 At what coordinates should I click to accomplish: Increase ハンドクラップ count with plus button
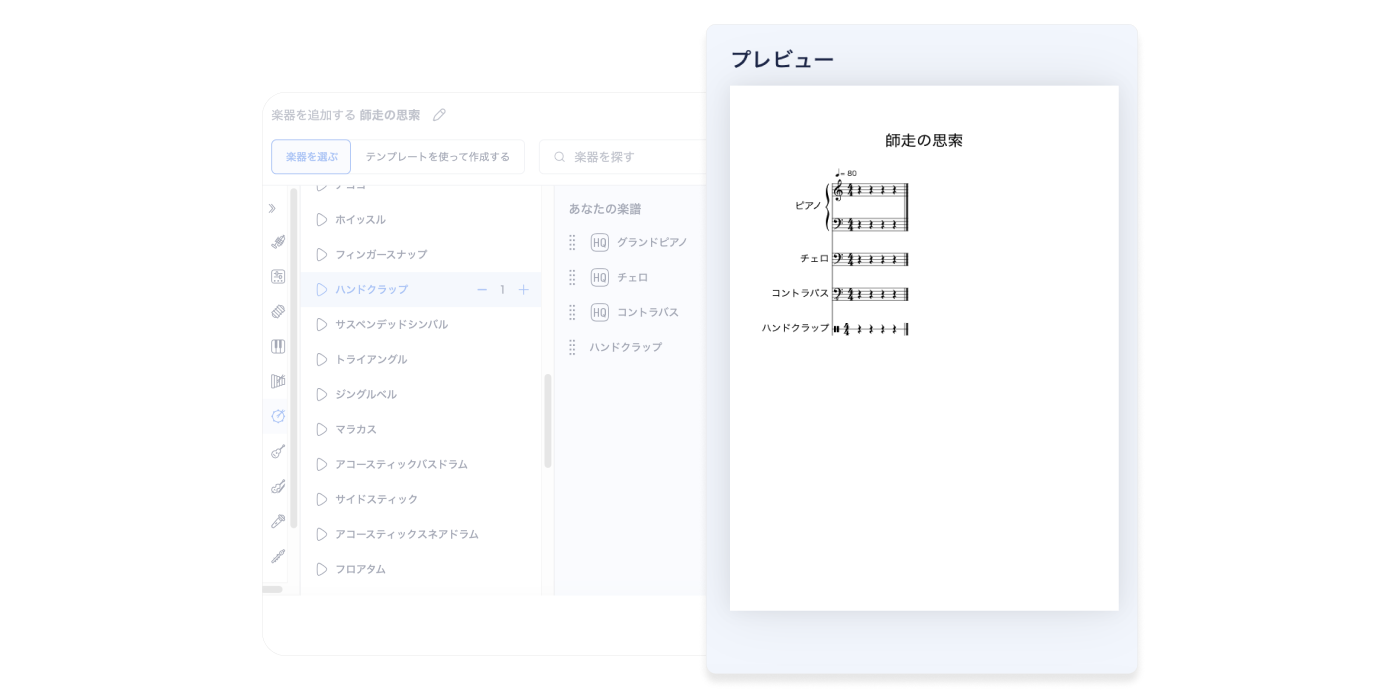[x=524, y=289]
